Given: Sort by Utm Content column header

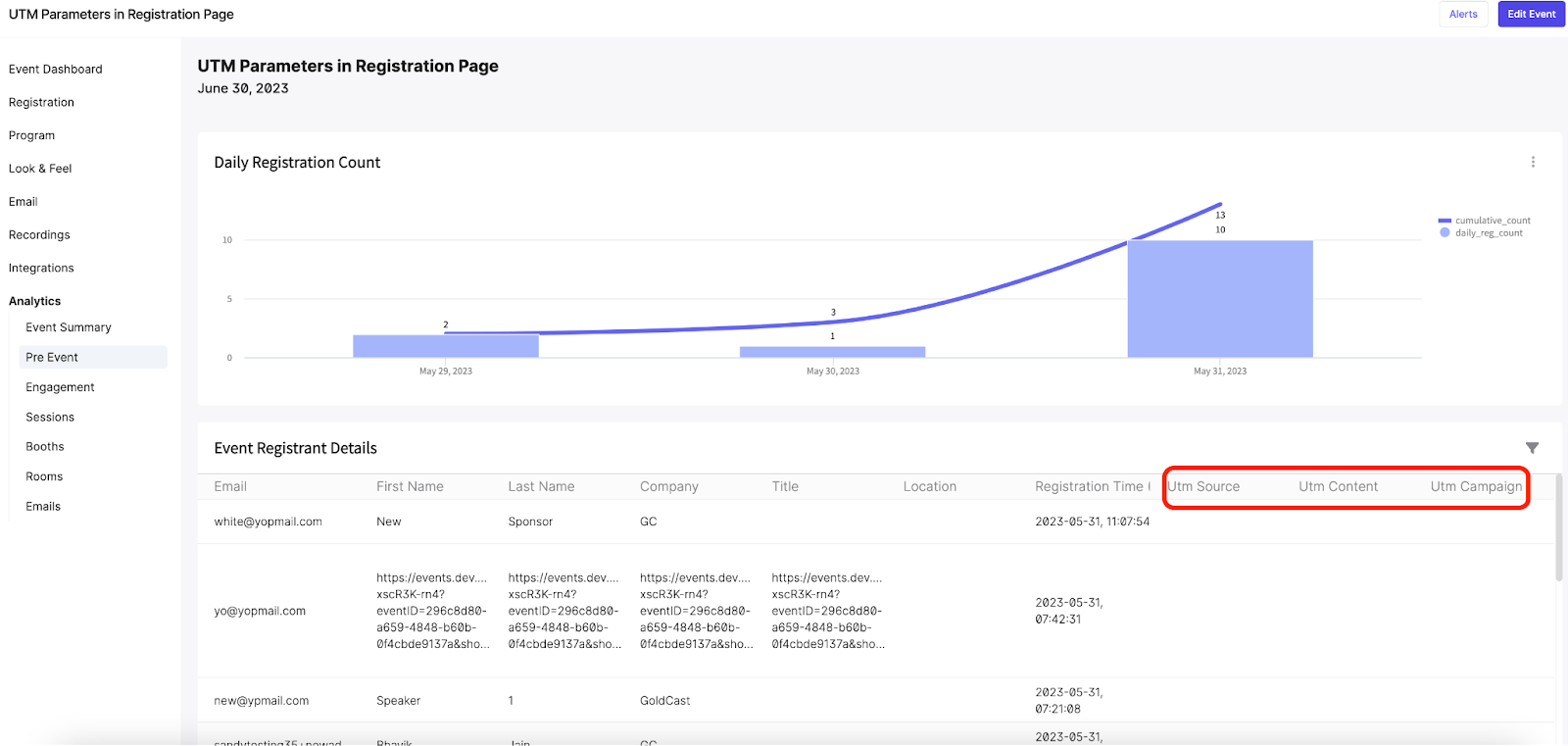Looking at the screenshot, I should pyautogui.click(x=1338, y=486).
